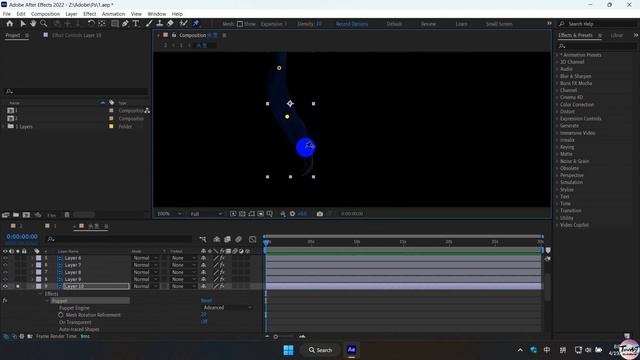Viewport: 640px width, 360px height.
Task: Switch to the Effect Controls Layer 10 tab
Action: (x=76, y=35)
